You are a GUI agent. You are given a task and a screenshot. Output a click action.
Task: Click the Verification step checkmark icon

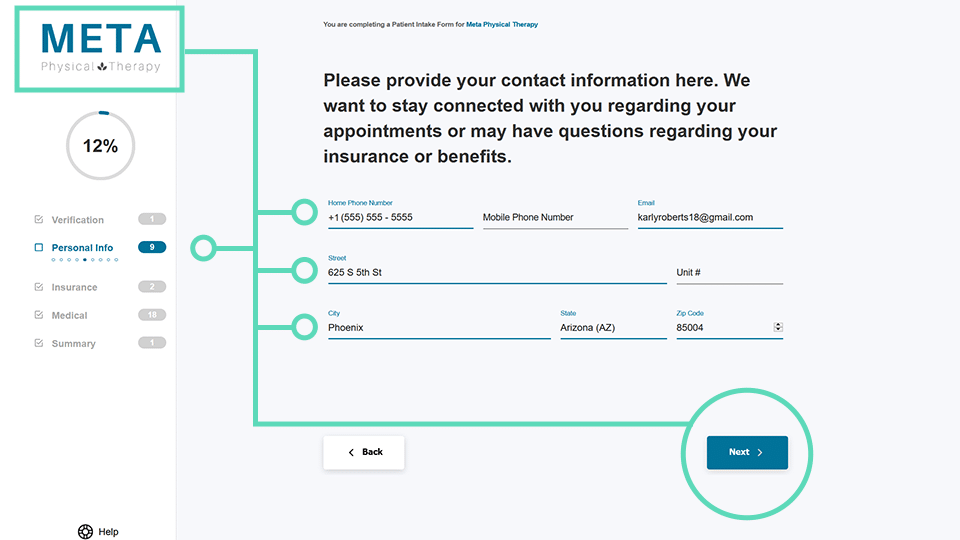point(39,220)
